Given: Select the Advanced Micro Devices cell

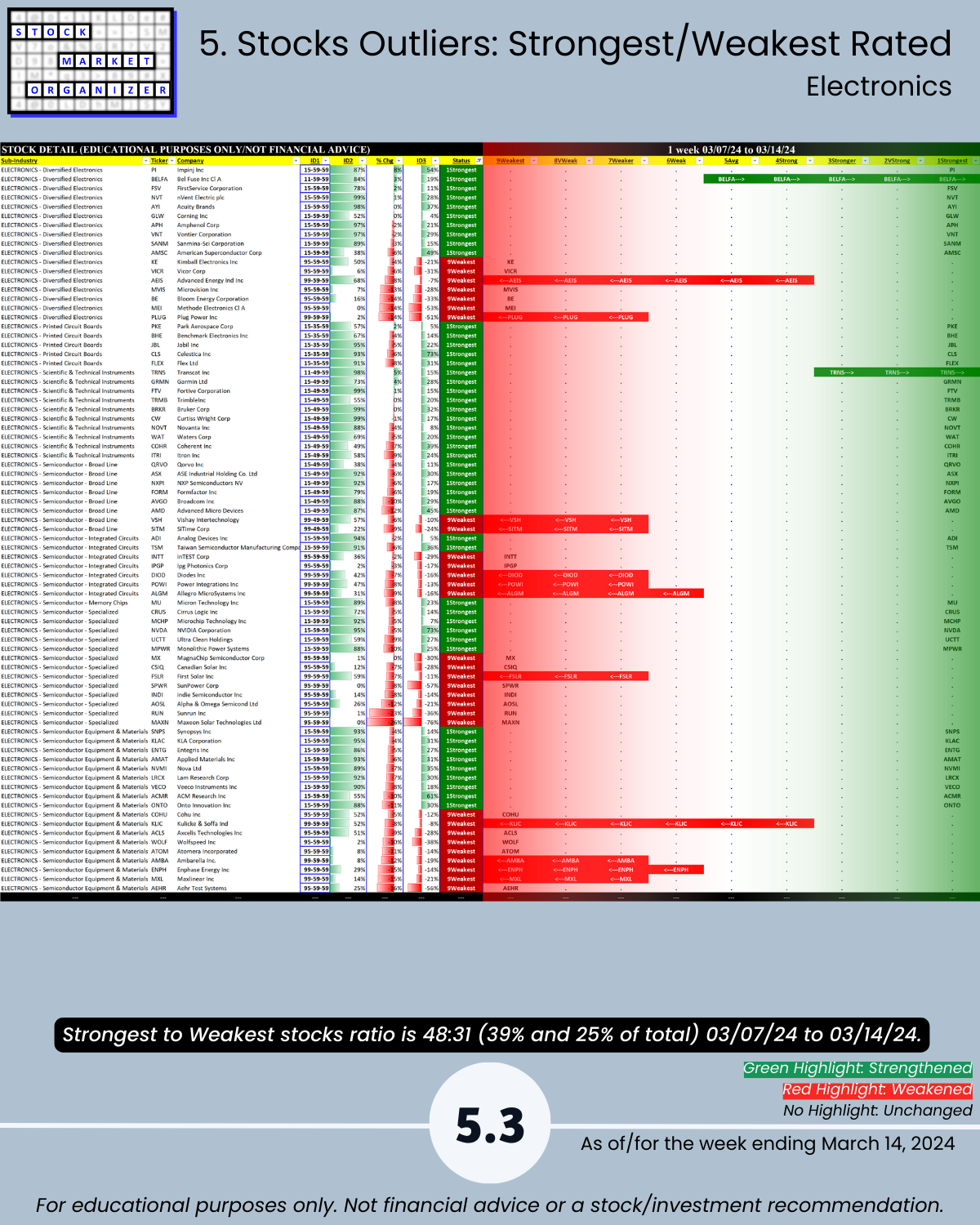Looking at the screenshot, I should pyautogui.click(x=237, y=510).
